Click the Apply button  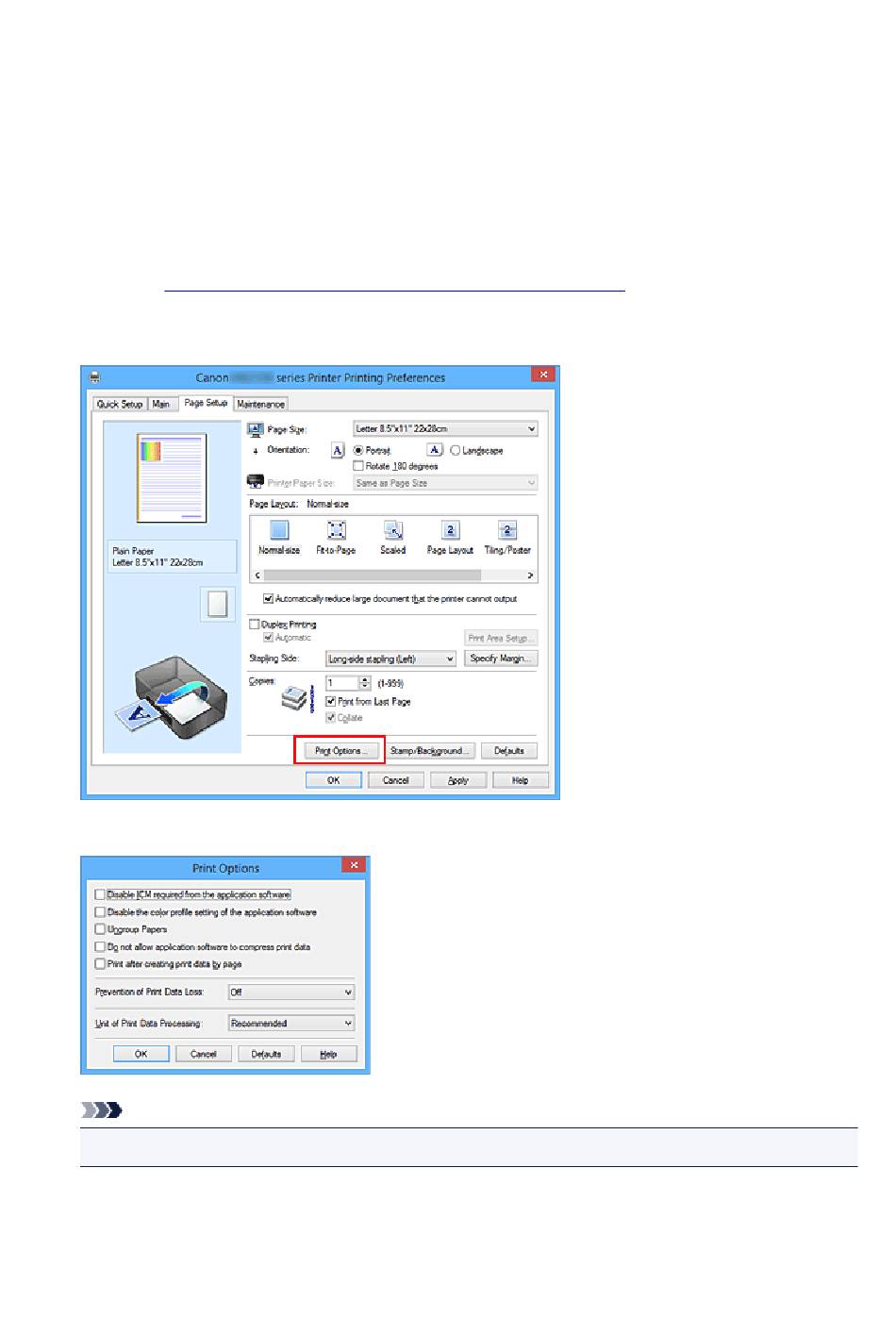458,780
